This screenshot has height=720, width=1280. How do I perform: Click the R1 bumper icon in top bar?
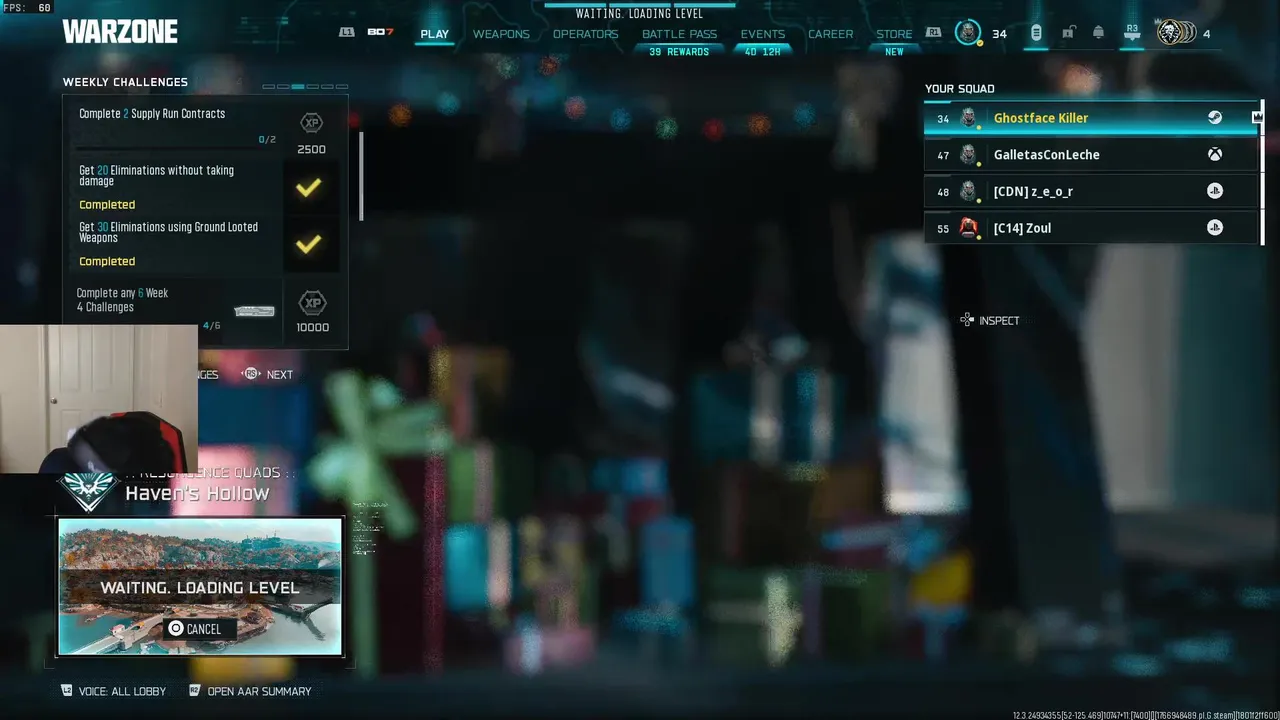click(x=933, y=33)
